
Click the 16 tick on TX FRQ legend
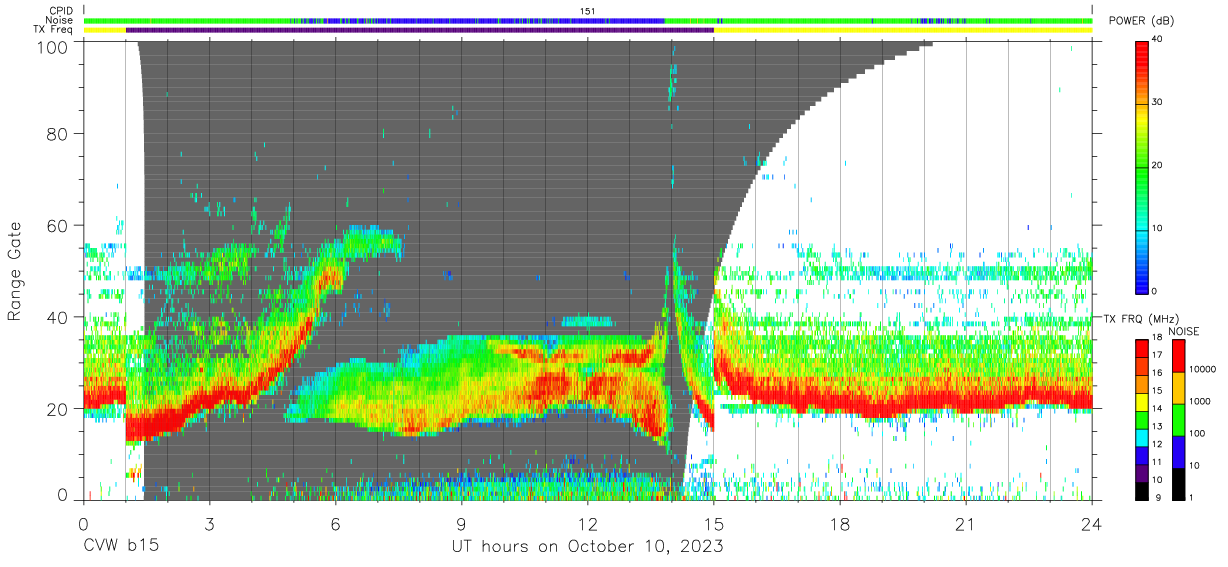coord(1158,373)
